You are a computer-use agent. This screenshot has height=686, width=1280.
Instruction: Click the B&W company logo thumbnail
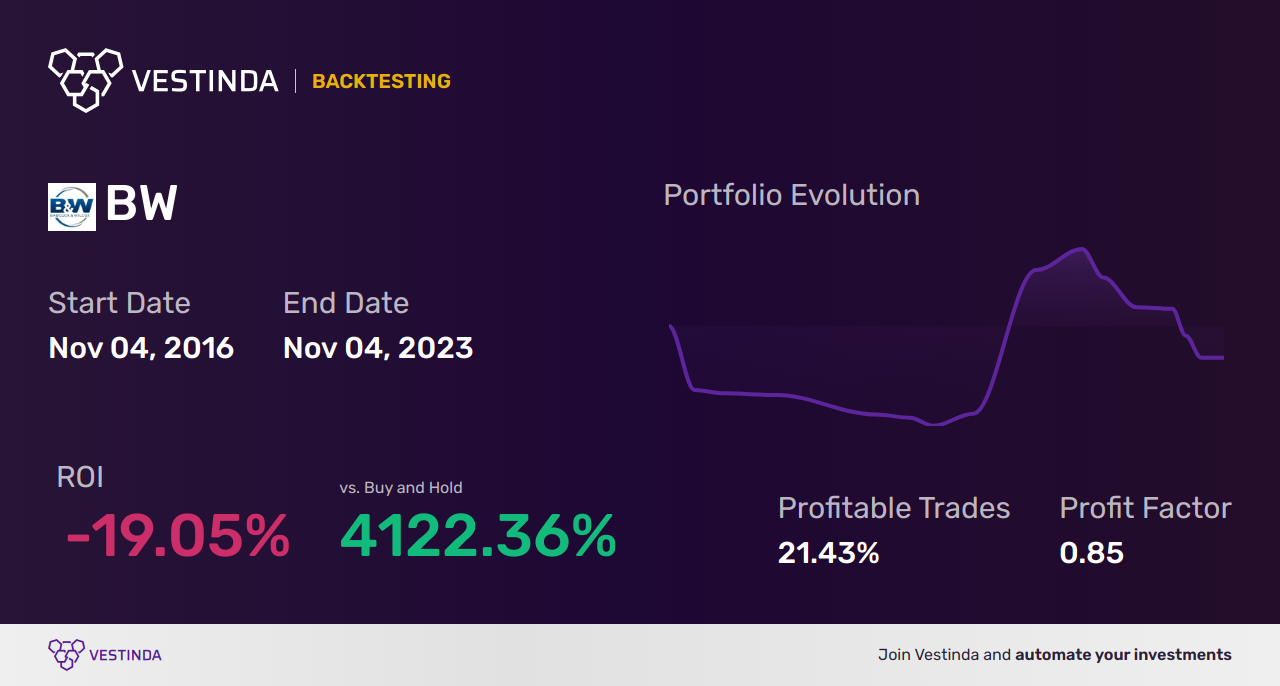72,207
